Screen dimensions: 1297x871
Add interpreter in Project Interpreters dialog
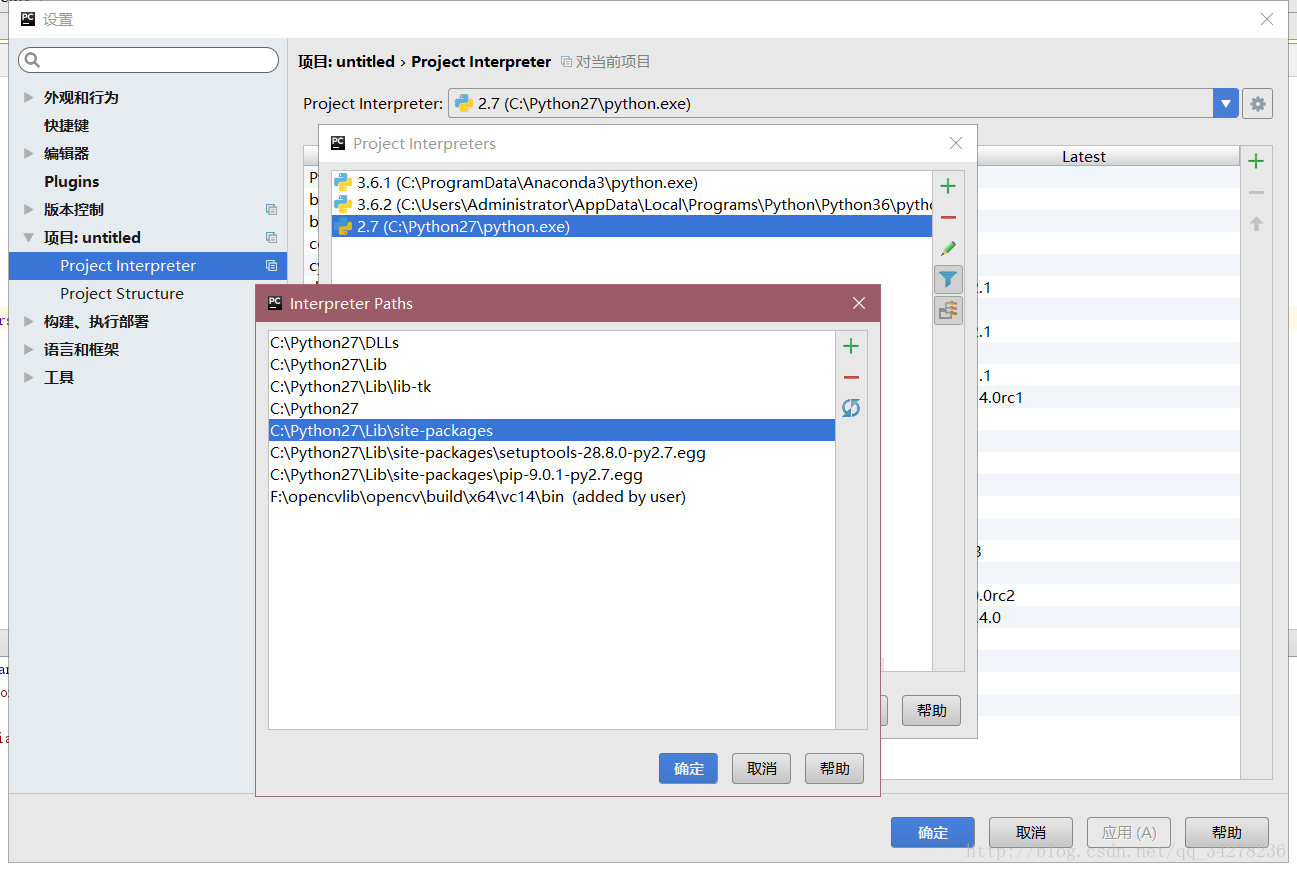coord(948,186)
